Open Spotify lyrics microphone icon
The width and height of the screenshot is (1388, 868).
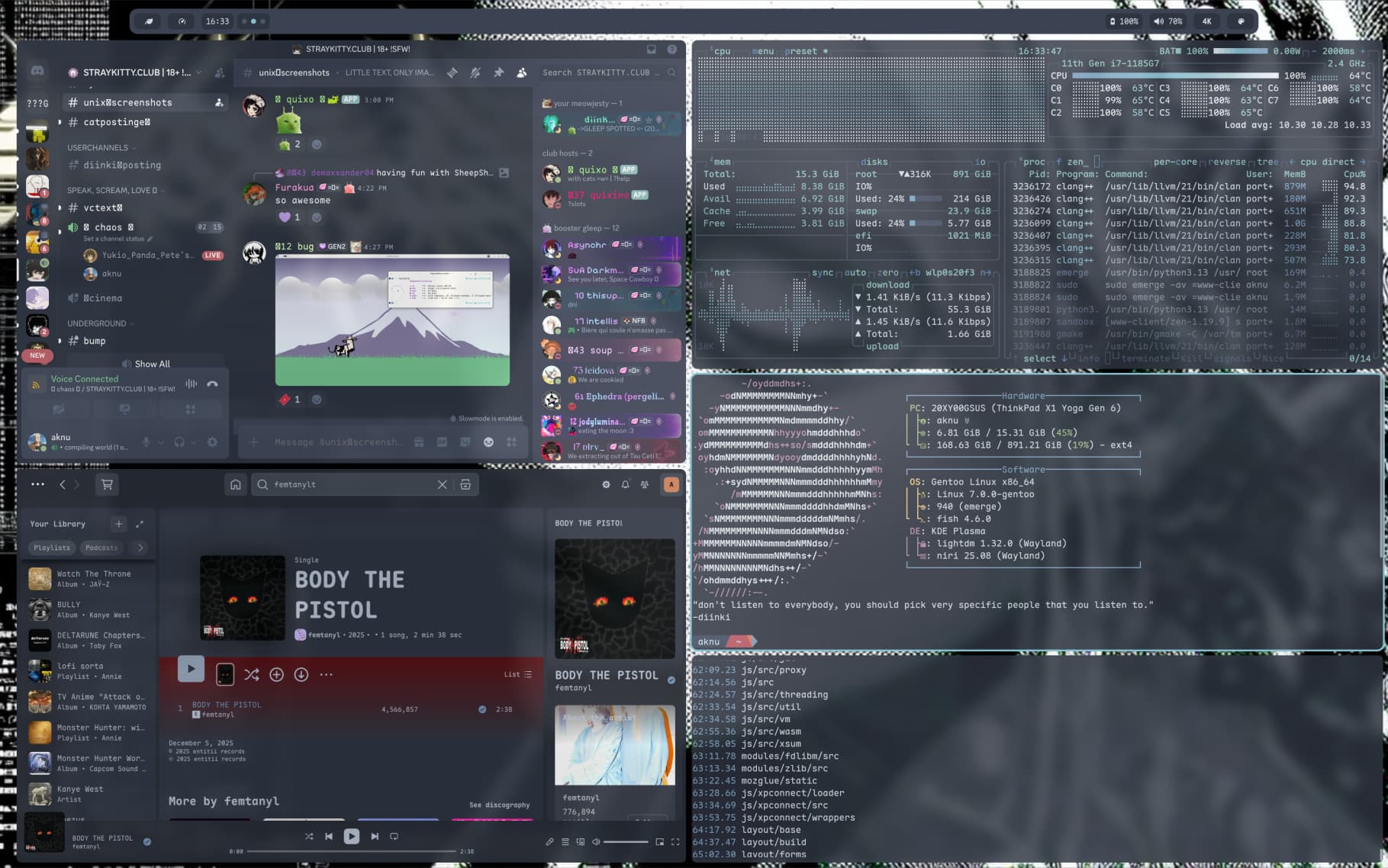pos(549,842)
